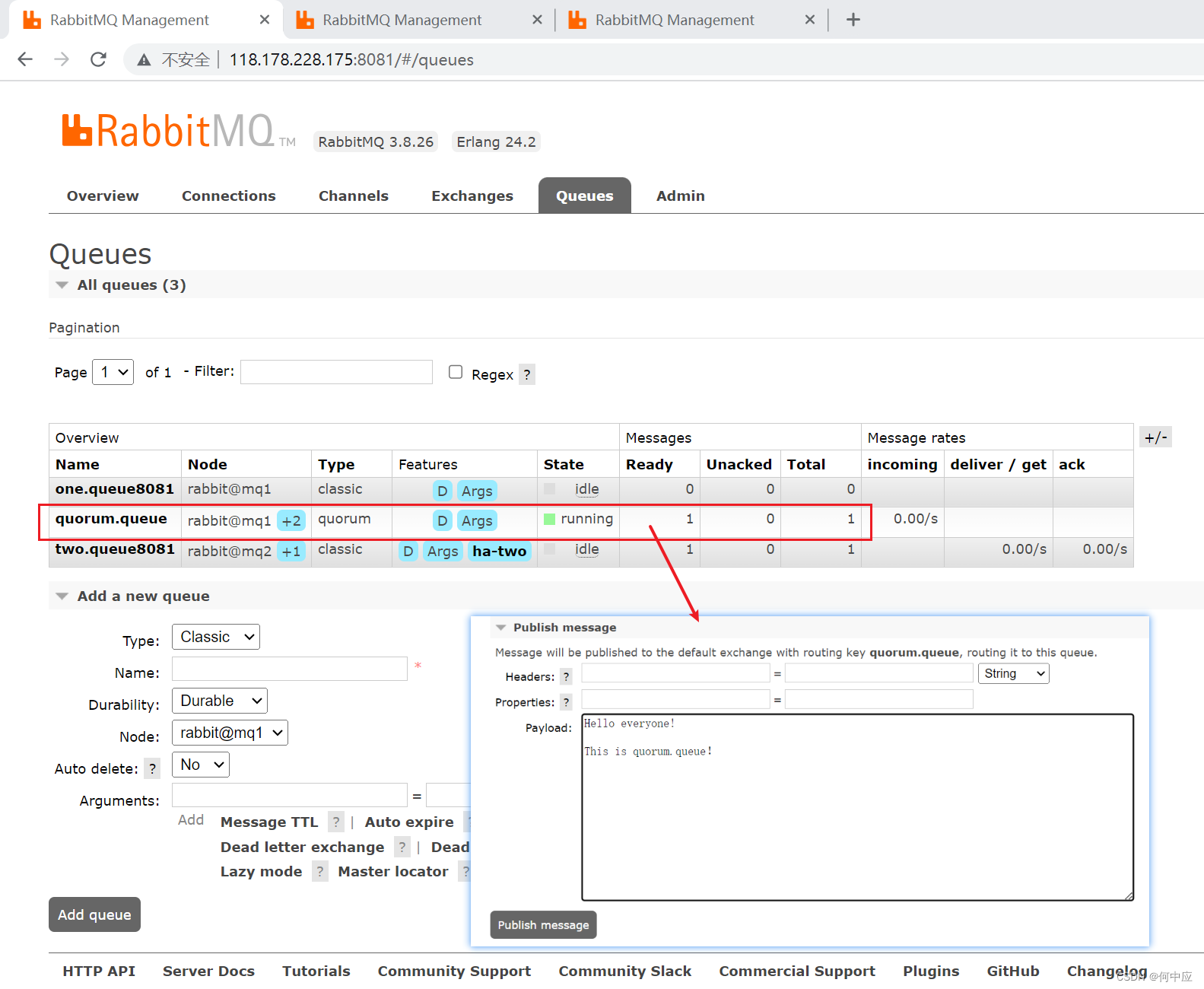
Task: Open the GitHub footer link
Action: point(1013,972)
